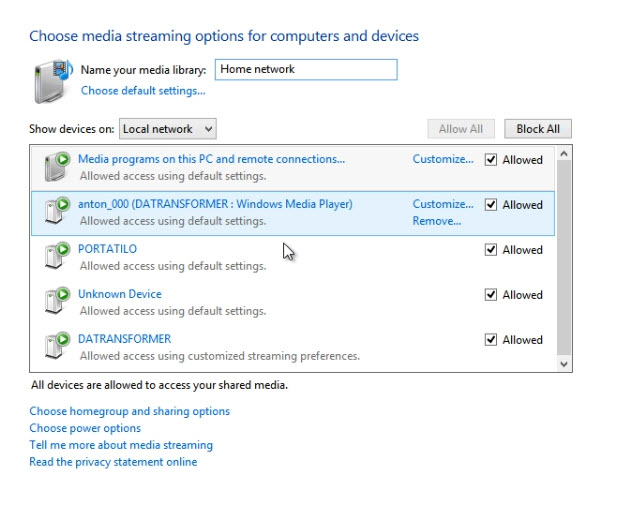Click Remove link for anton_000 device
636x516 pixels.
437,221
